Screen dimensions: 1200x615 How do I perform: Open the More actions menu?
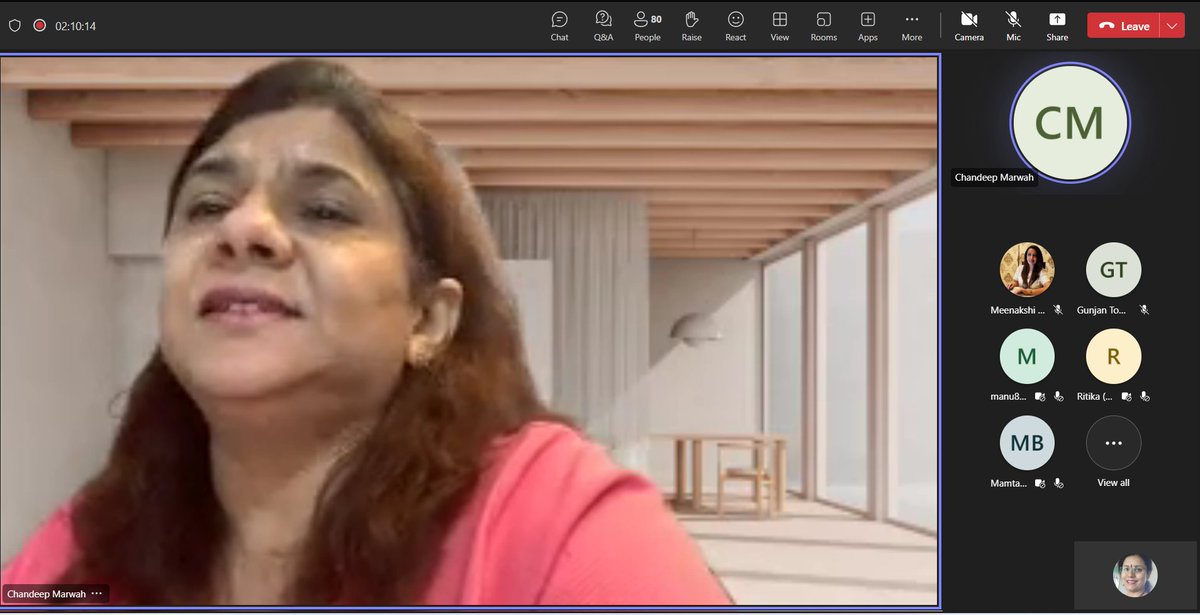click(911, 25)
